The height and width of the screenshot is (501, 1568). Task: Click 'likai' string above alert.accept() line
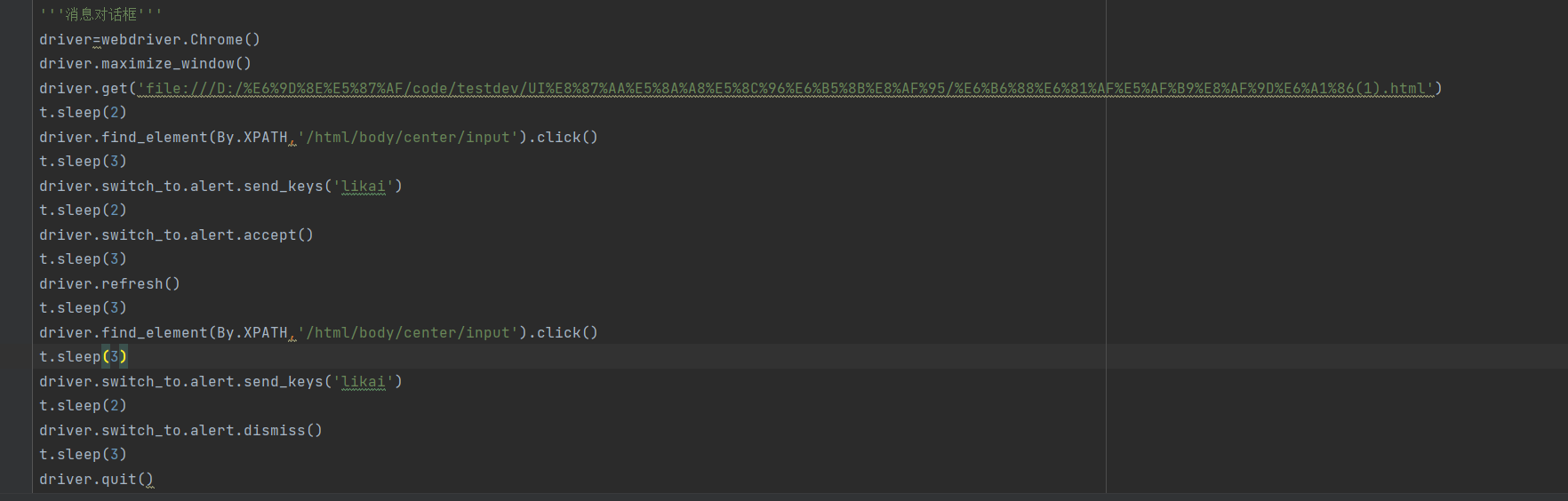(364, 187)
